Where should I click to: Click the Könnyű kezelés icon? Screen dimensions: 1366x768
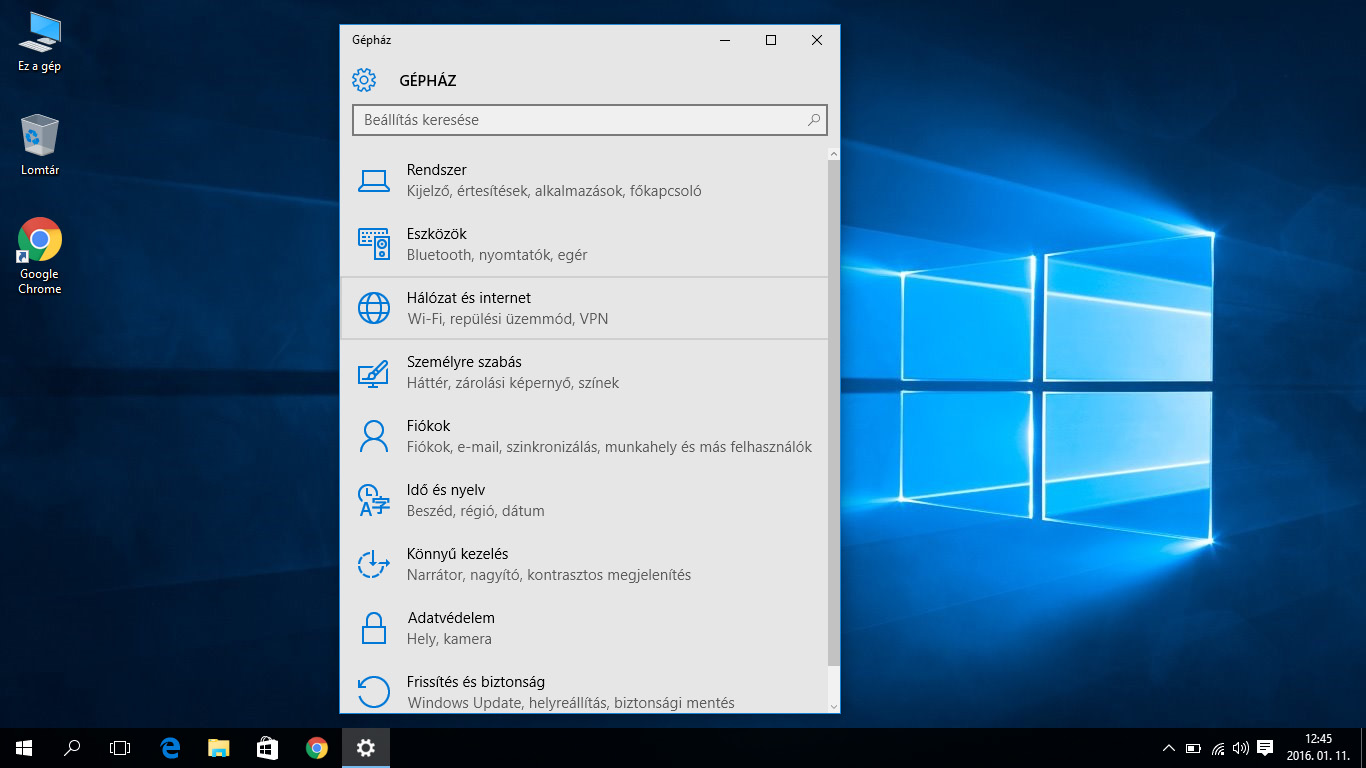pos(373,564)
